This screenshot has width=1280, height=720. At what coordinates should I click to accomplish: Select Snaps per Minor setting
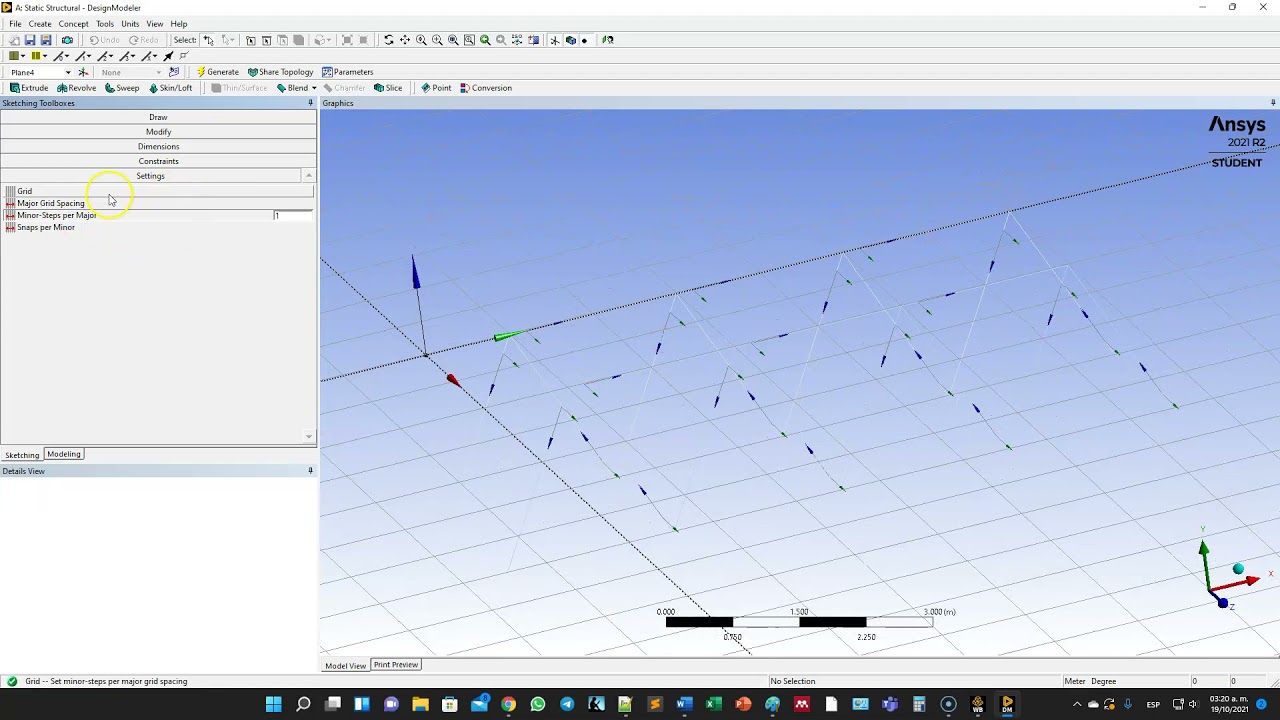click(45, 227)
